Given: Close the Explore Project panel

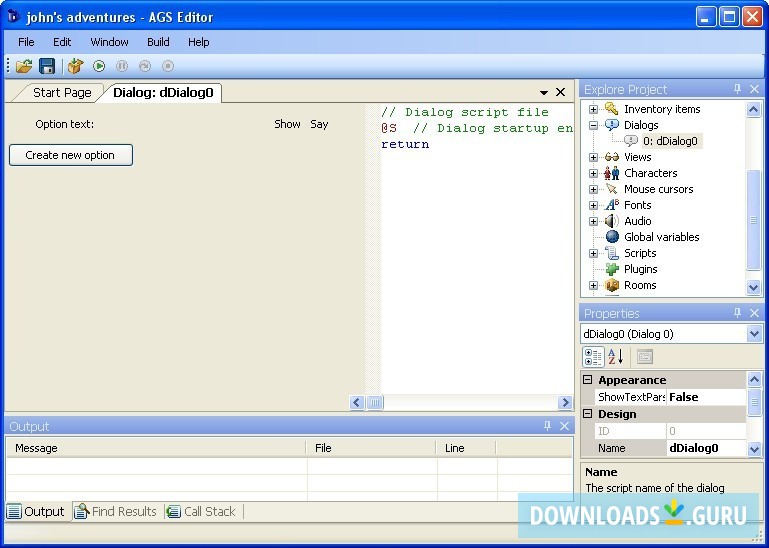Looking at the screenshot, I should pyautogui.click(x=755, y=89).
